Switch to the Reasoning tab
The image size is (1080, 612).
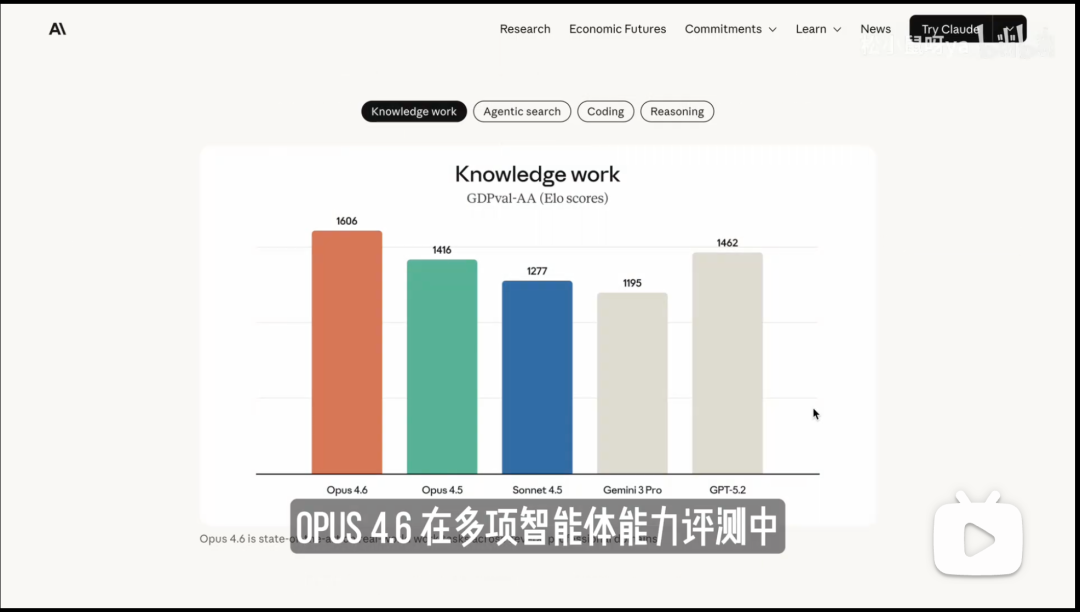[677, 112]
